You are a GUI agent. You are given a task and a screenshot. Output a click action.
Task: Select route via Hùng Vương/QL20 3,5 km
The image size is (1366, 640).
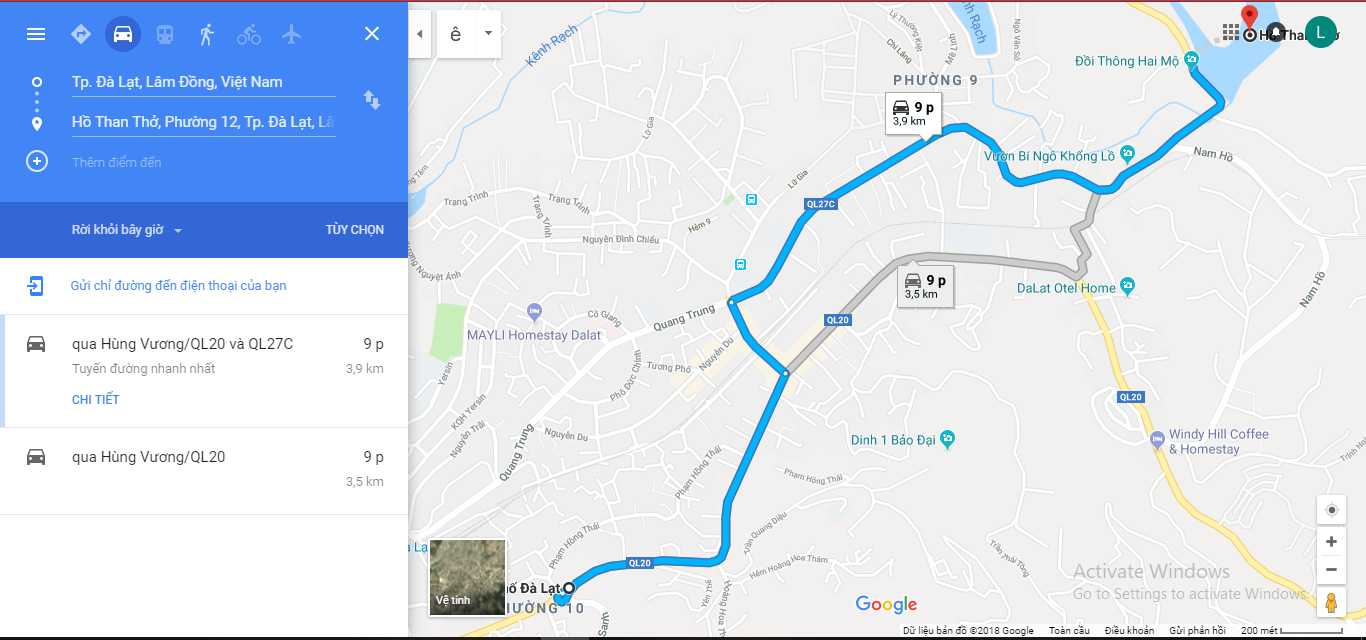coord(204,471)
